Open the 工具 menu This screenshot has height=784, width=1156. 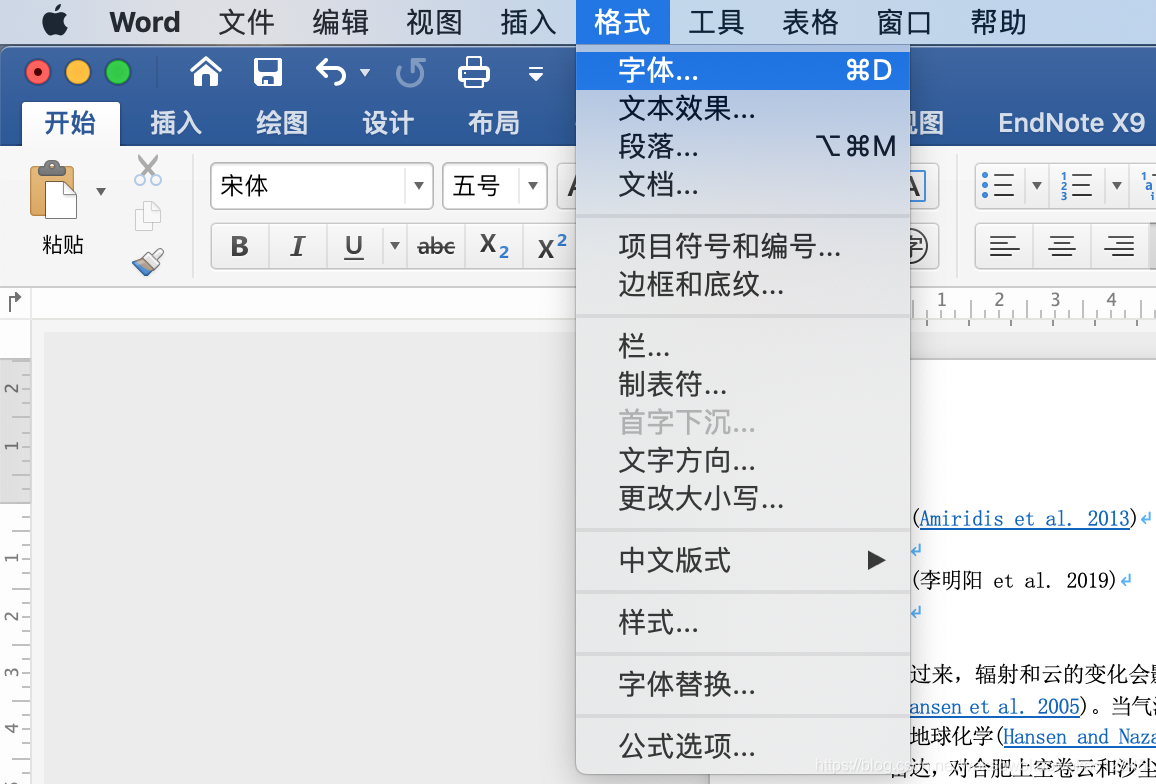click(716, 22)
